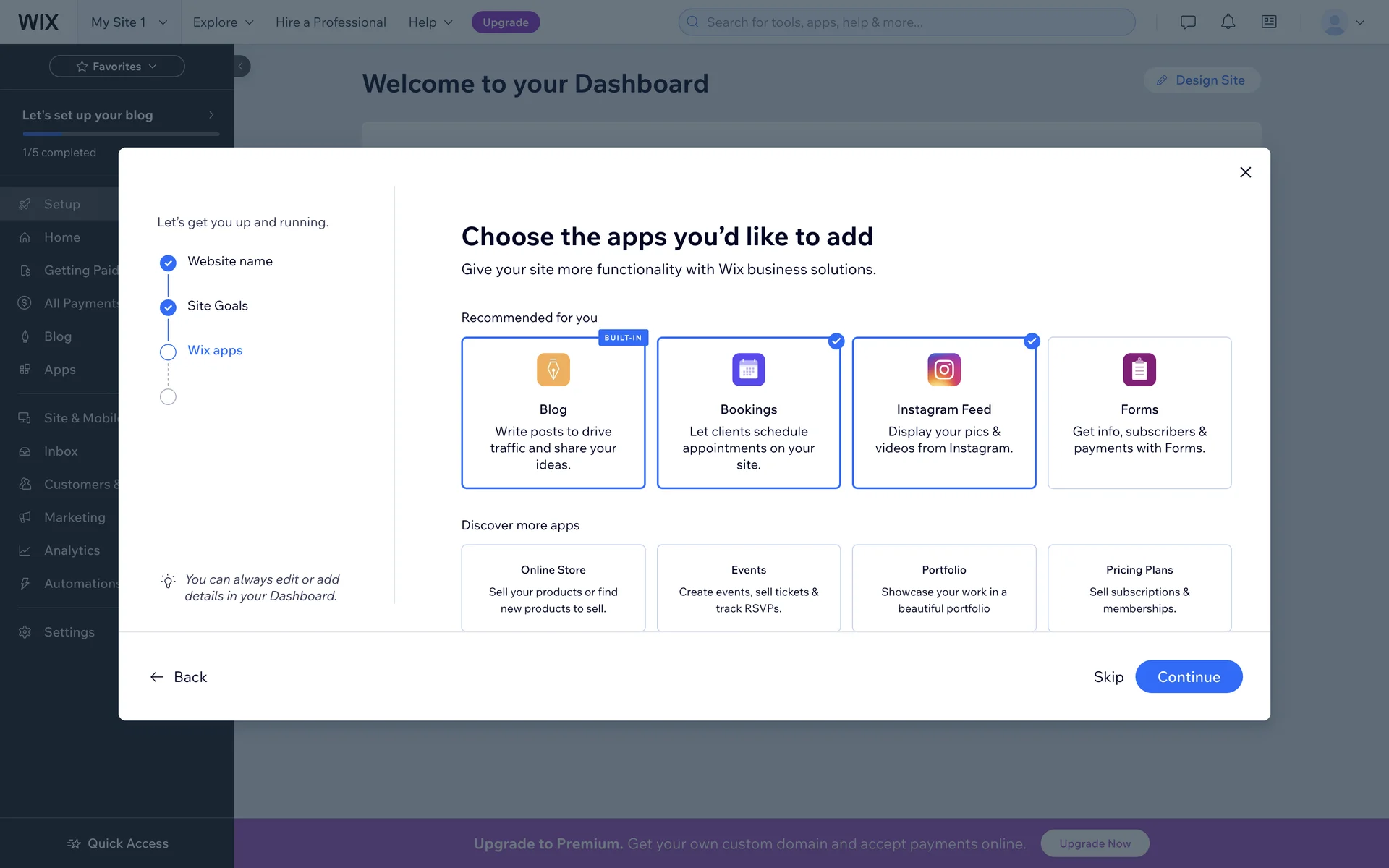The width and height of the screenshot is (1389, 868).
Task: Click the Skip link
Action: (1108, 677)
